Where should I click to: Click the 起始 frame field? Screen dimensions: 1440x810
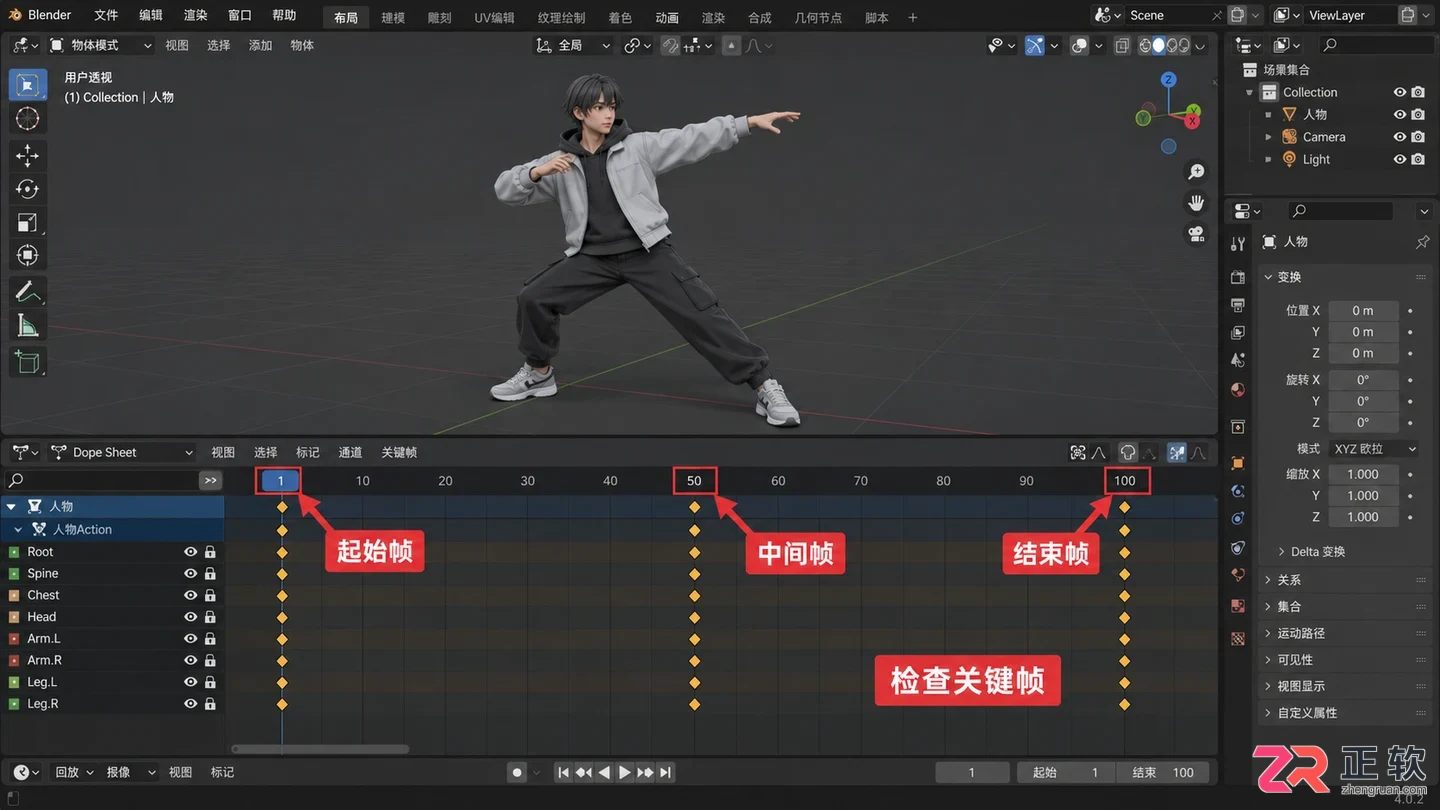[1066, 772]
